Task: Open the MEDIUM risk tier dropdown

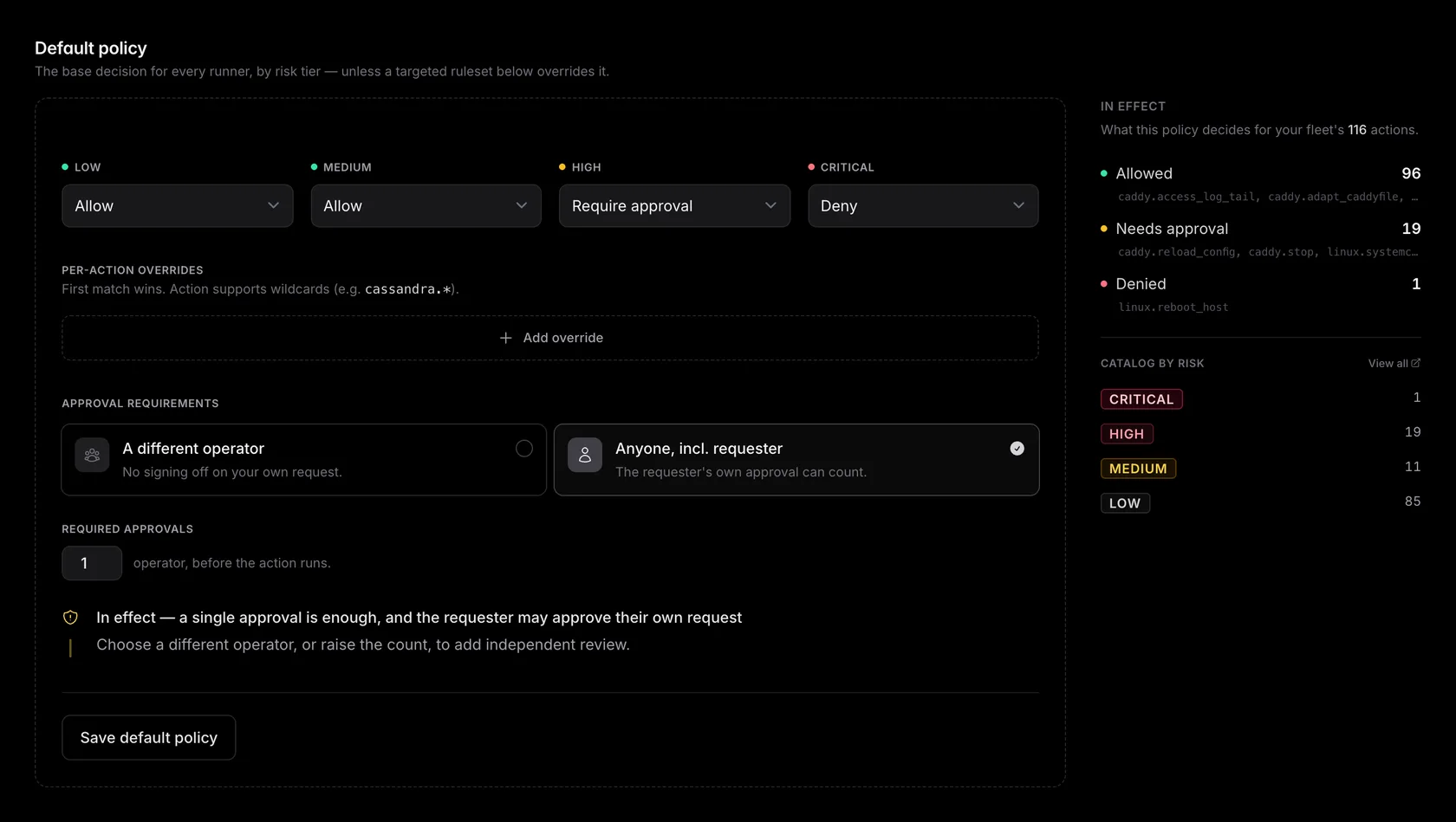Action: tap(426, 205)
